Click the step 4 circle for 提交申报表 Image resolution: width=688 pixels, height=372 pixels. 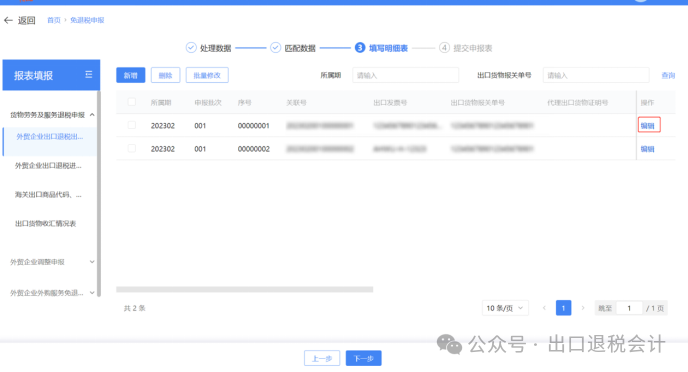pos(444,47)
